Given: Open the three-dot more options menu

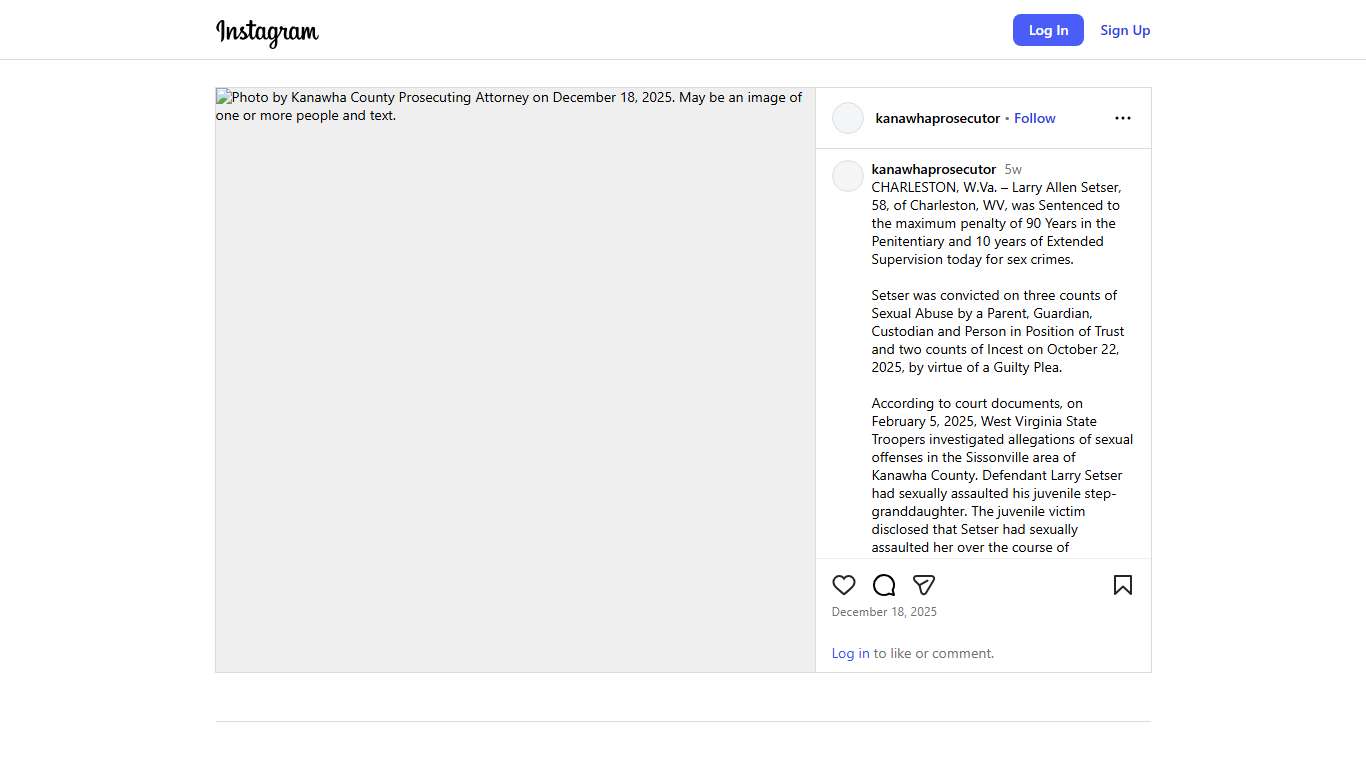Looking at the screenshot, I should click(x=1123, y=118).
